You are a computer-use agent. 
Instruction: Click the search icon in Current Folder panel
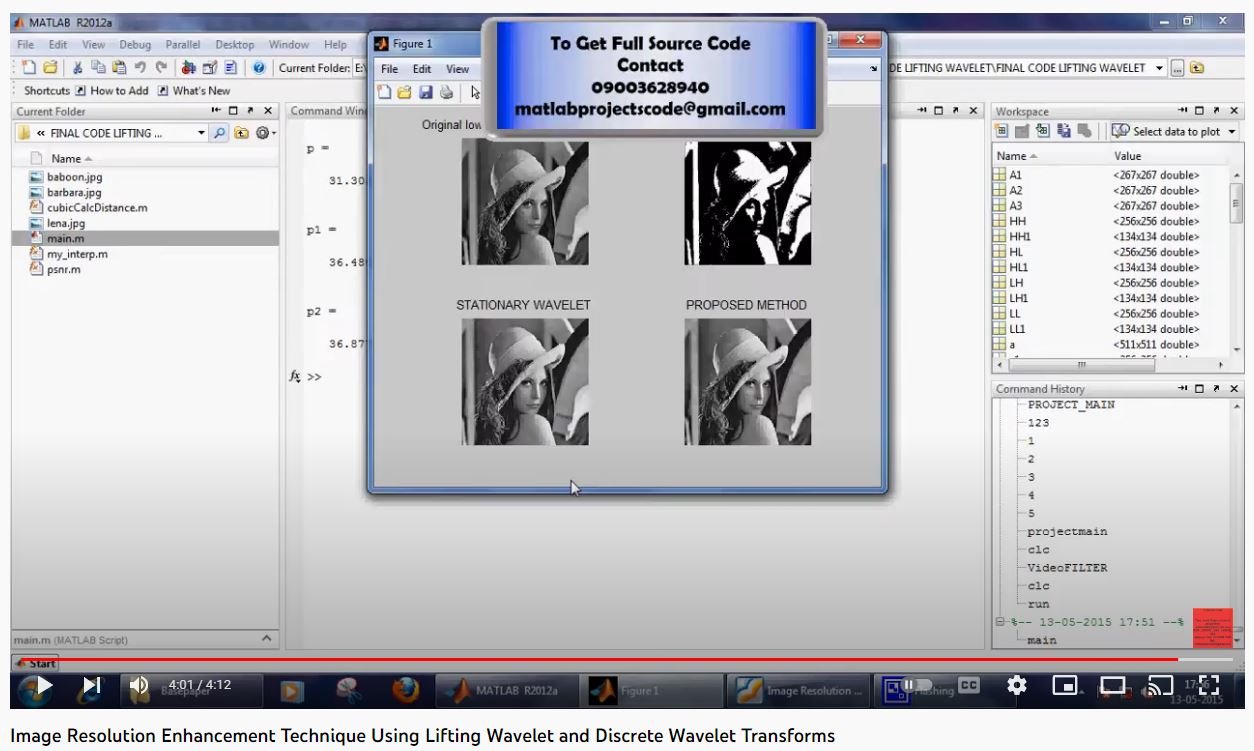(220, 133)
